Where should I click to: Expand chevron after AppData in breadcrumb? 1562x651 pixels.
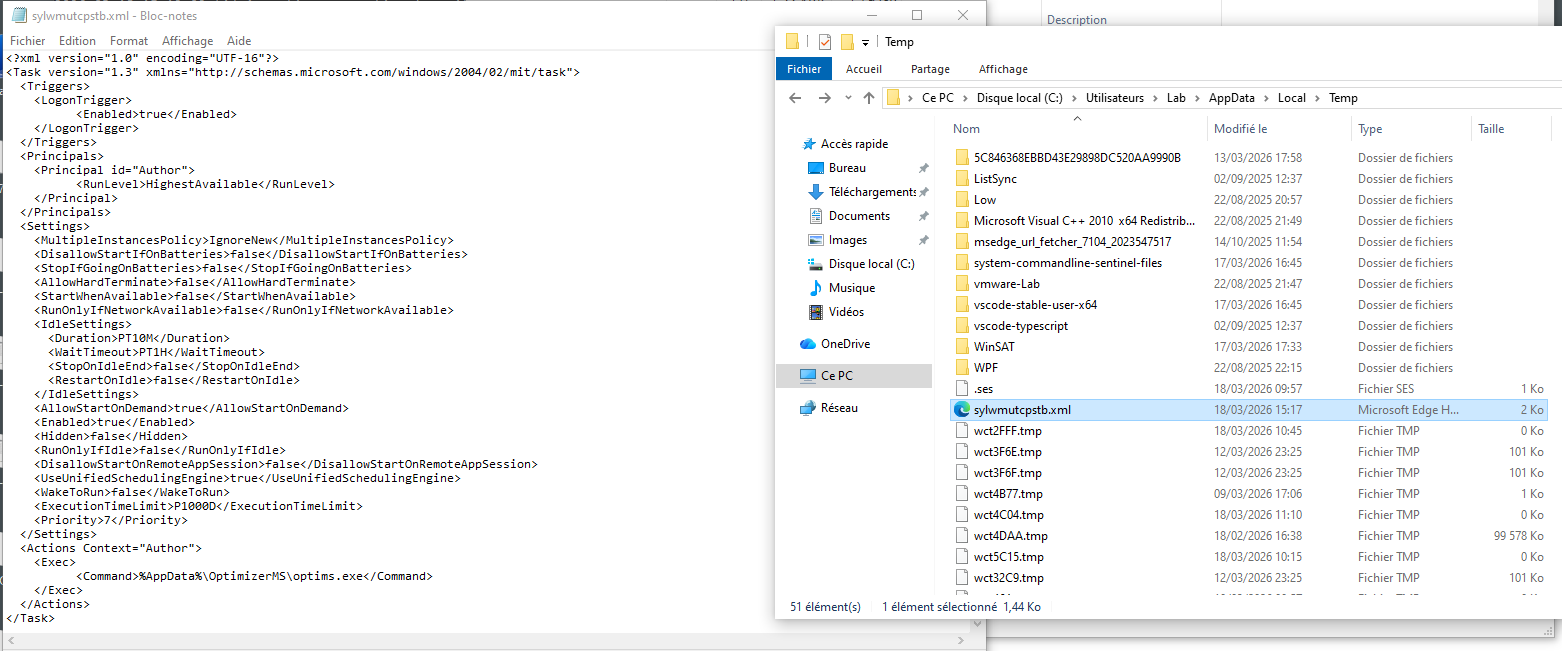pos(1267,98)
